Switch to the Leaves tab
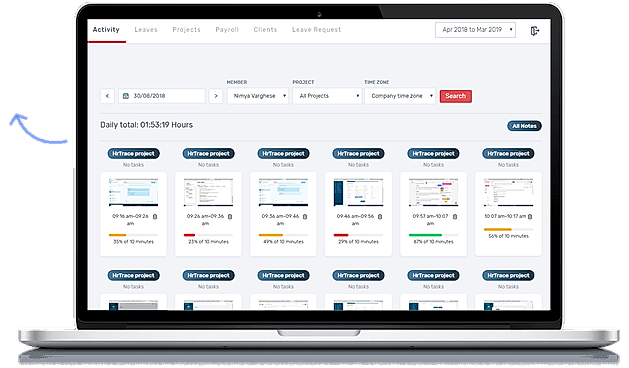 coord(146,30)
